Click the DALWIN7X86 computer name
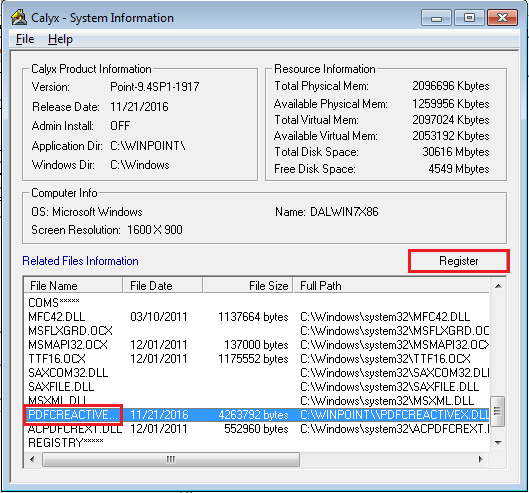The height and width of the screenshot is (493, 529). point(344,212)
